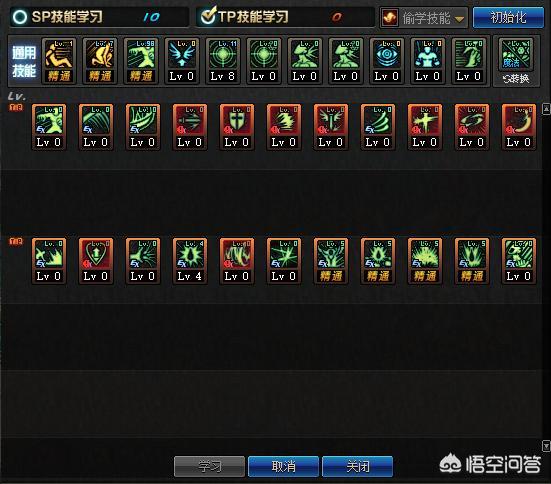Select the SP技能学习 radio option
Screen dimensions: 551x484
tap(20, 17)
